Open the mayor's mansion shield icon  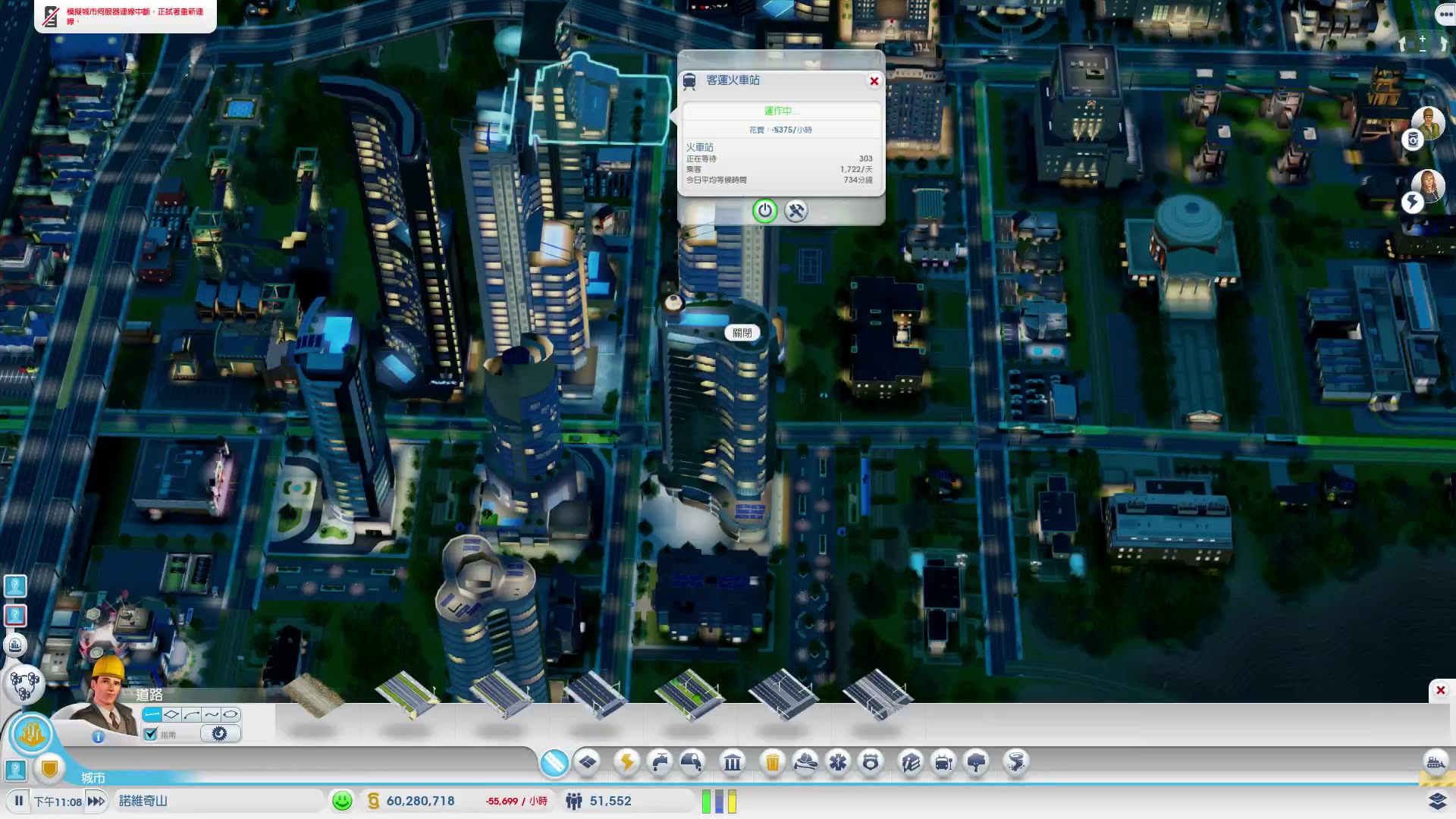(x=50, y=770)
